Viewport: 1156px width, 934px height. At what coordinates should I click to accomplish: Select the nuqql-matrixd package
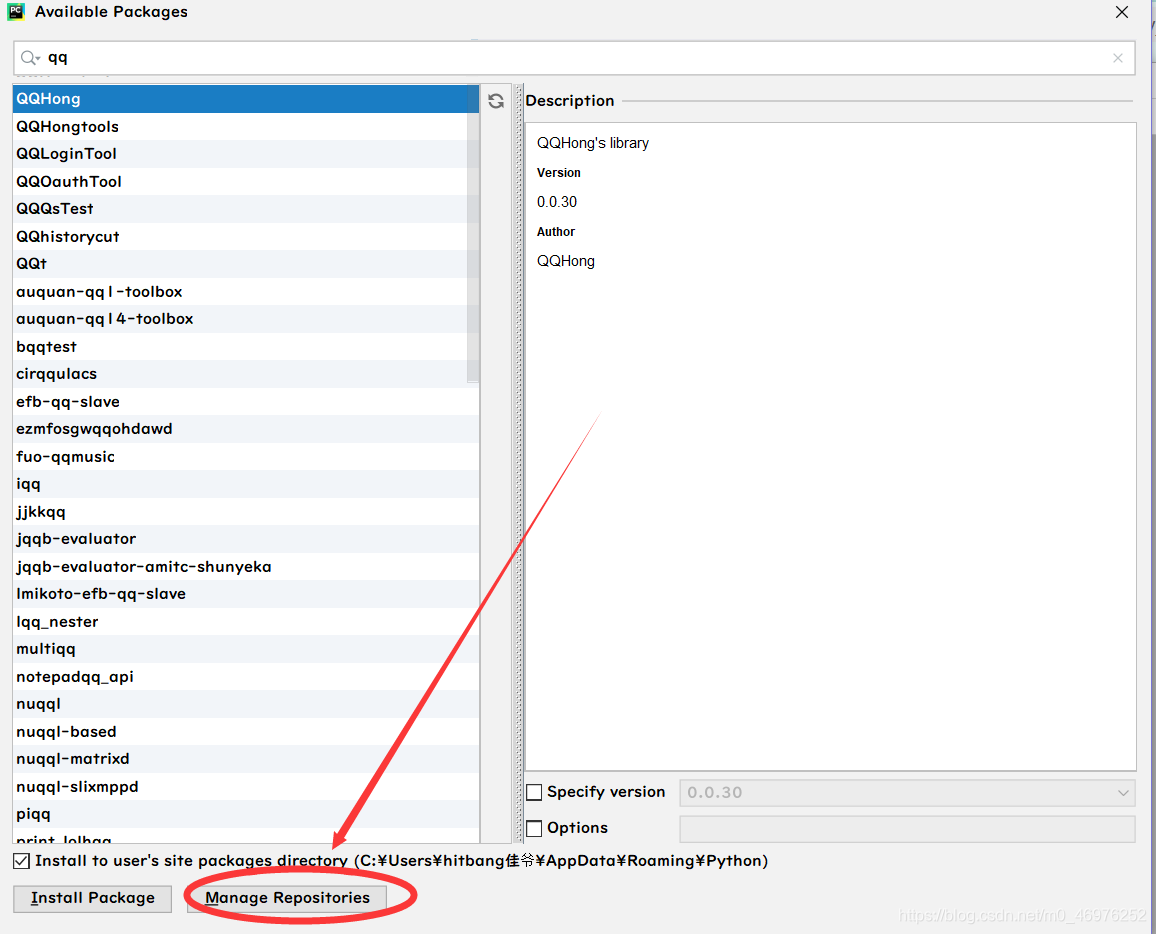246,759
